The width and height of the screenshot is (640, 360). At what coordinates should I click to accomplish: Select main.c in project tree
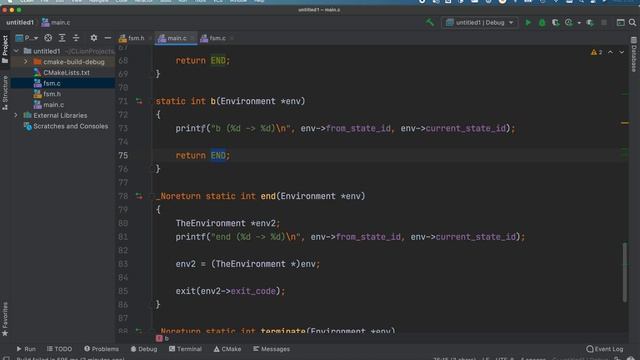53,105
